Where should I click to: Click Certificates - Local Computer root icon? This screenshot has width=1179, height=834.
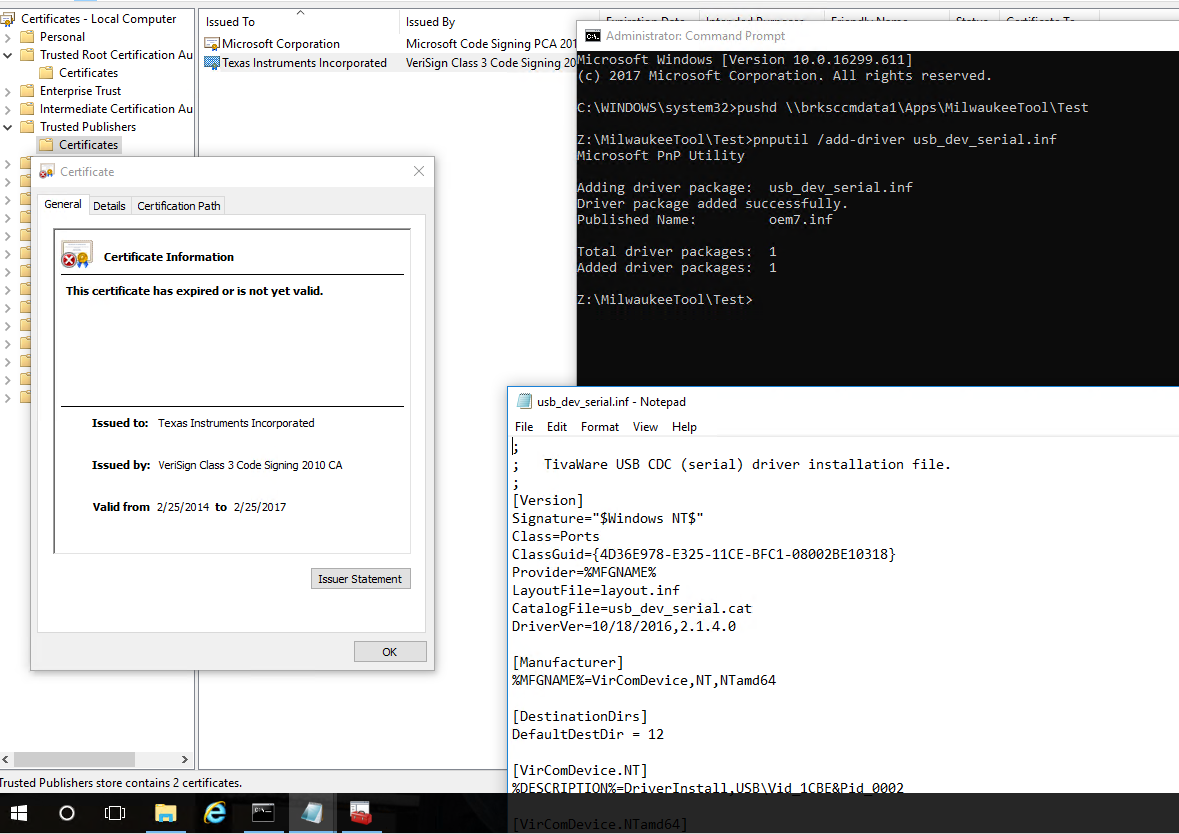tap(8, 19)
